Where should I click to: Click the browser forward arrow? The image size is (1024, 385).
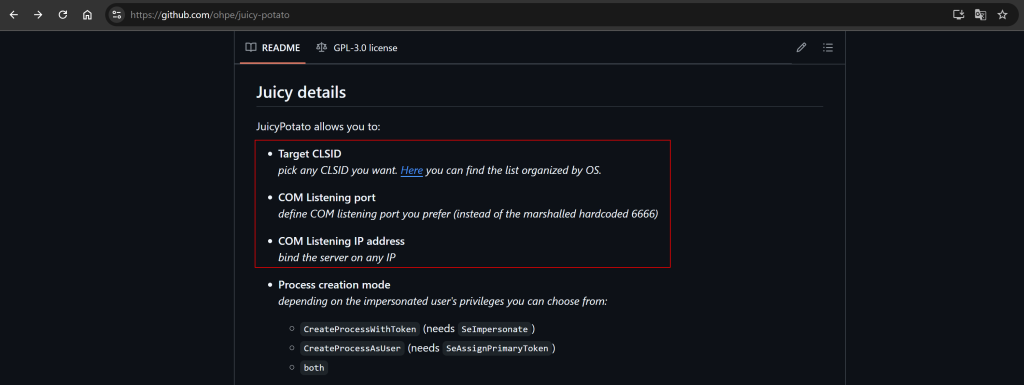pyautogui.click(x=38, y=14)
